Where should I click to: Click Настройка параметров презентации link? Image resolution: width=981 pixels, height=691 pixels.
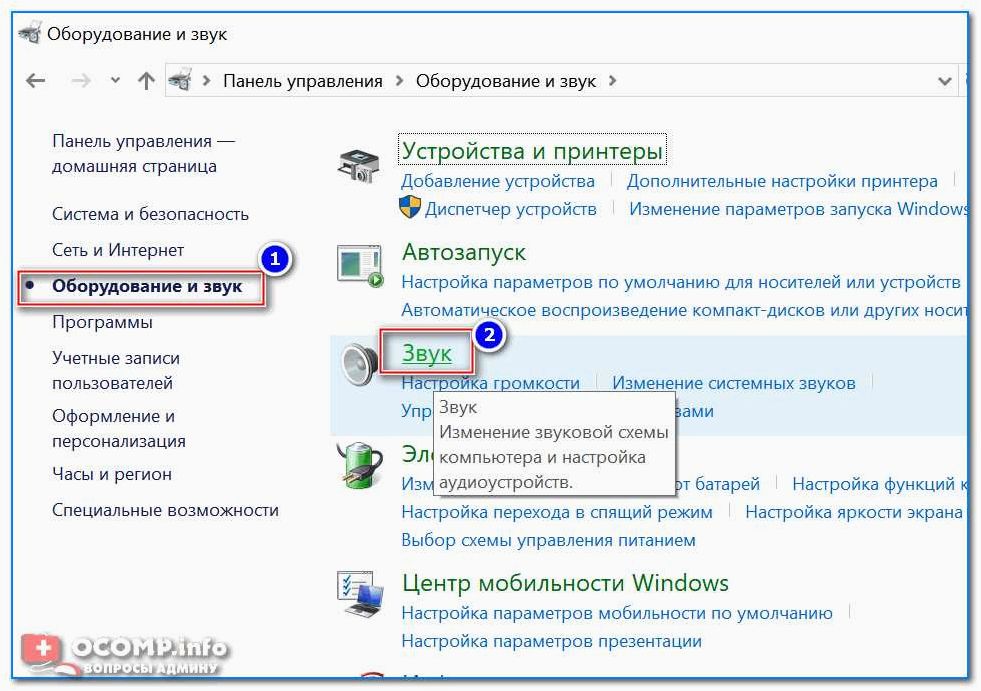(x=552, y=642)
